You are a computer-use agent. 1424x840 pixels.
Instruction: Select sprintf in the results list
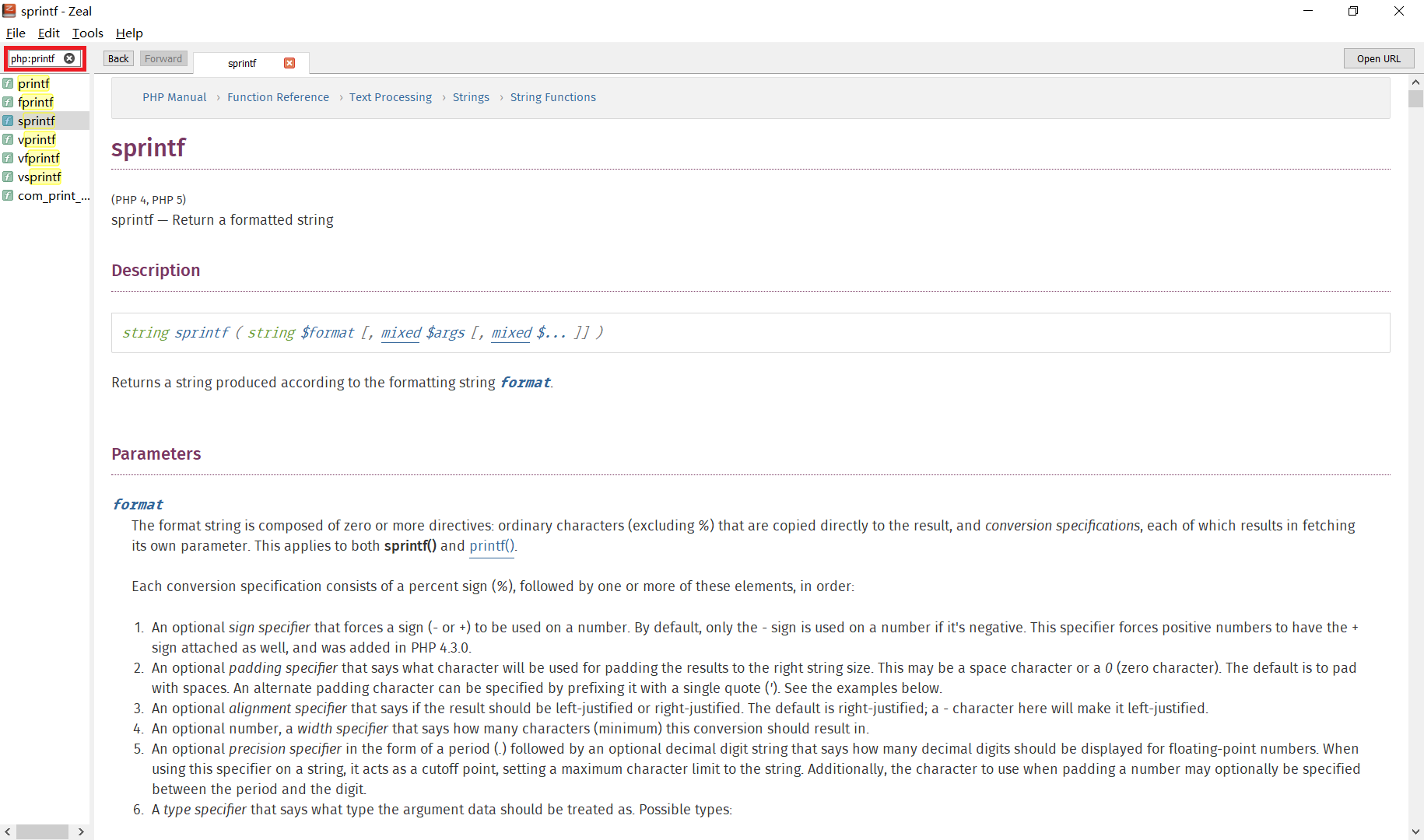click(45, 121)
